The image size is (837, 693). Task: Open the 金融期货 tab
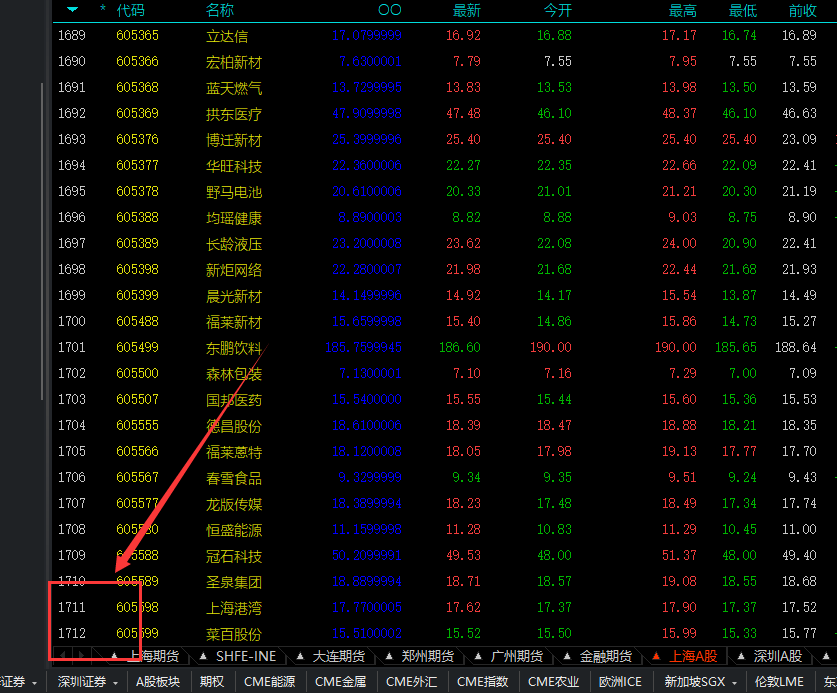[x=606, y=656]
